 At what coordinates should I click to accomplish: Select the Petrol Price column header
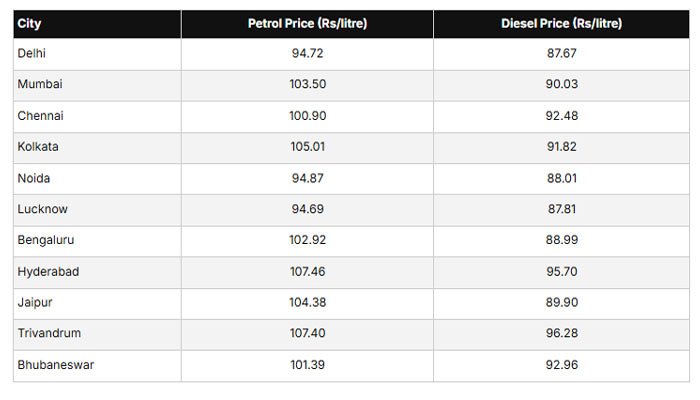coord(307,23)
